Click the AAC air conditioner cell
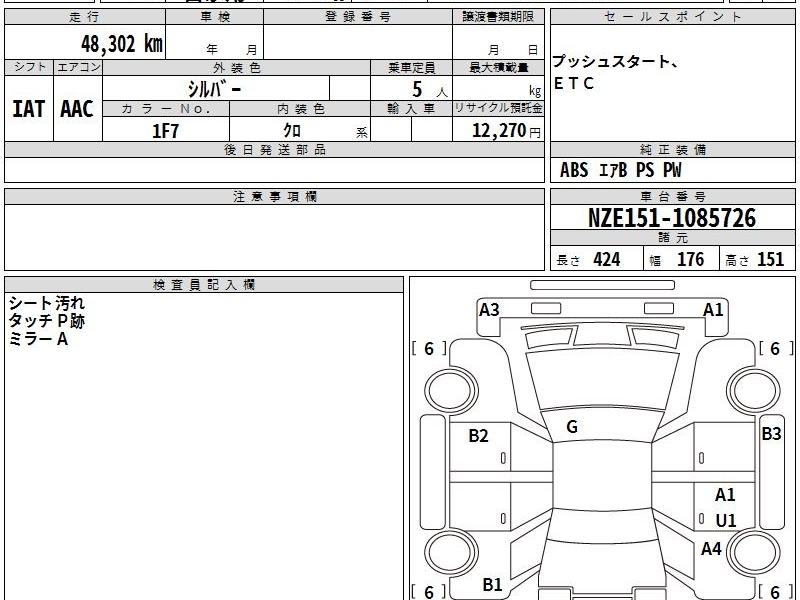Screen dimensions: 800x600 coord(77,109)
